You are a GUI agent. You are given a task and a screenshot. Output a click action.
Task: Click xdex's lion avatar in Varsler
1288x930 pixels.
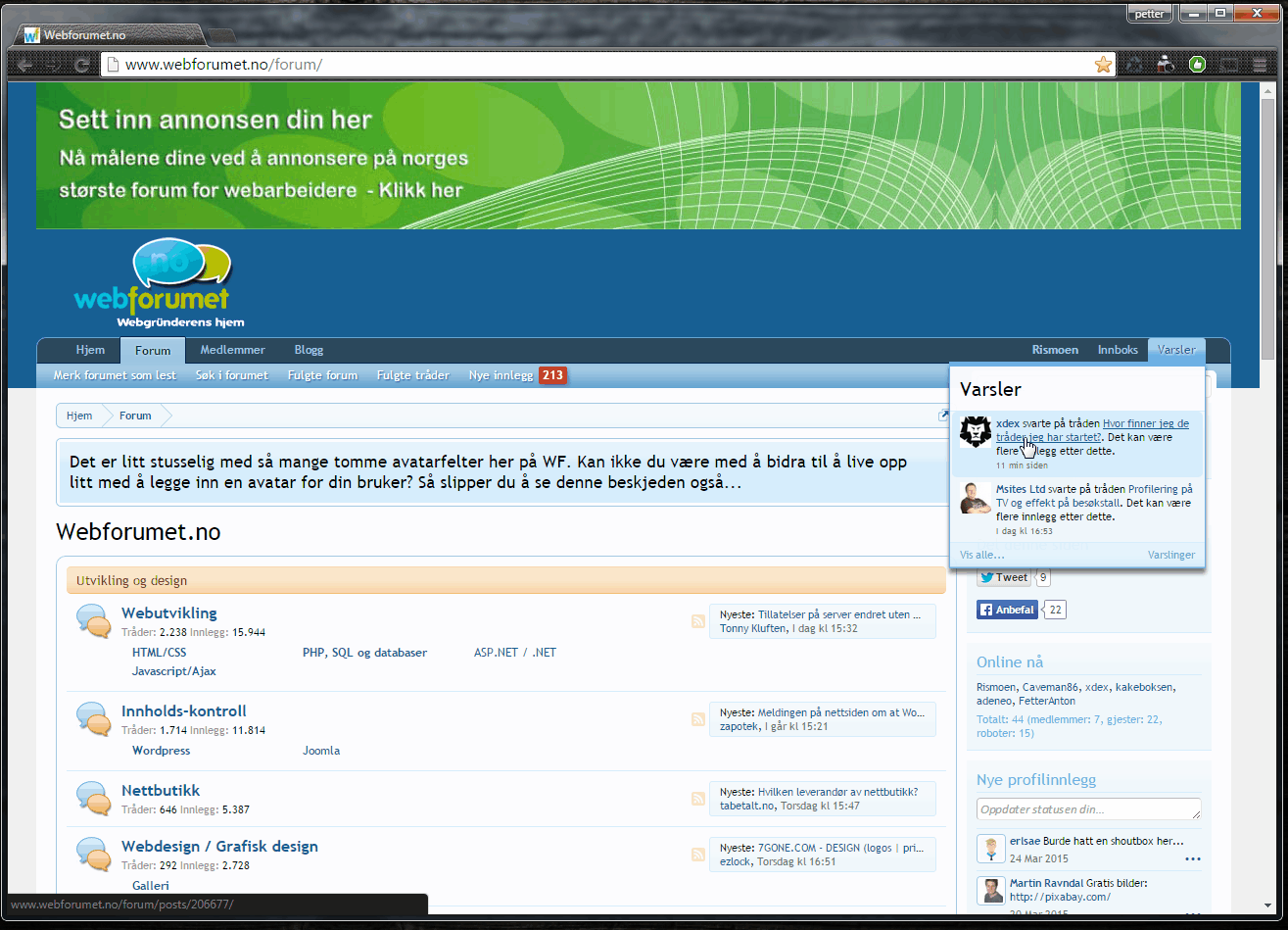pos(976,432)
